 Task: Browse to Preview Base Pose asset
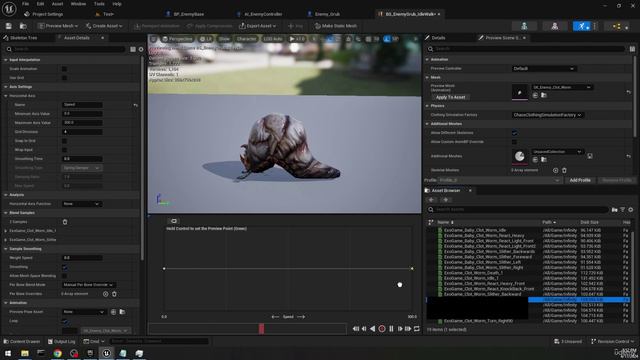[122, 312]
